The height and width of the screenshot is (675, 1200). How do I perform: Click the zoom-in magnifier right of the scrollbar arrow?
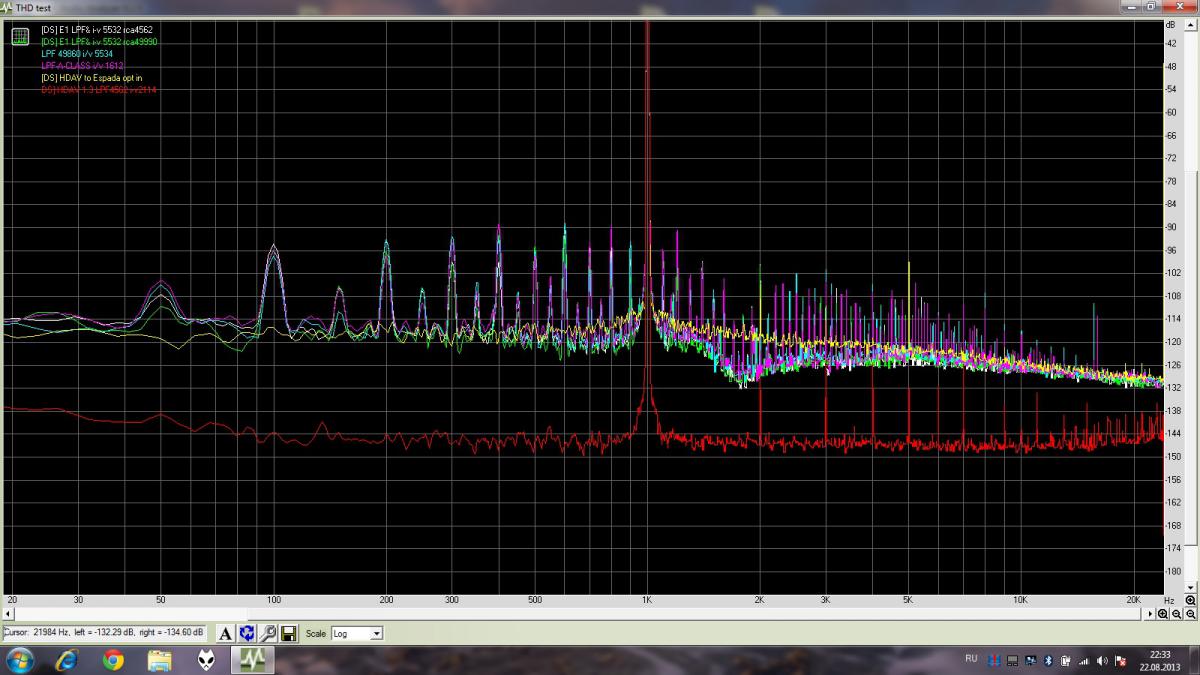pos(1163,614)
